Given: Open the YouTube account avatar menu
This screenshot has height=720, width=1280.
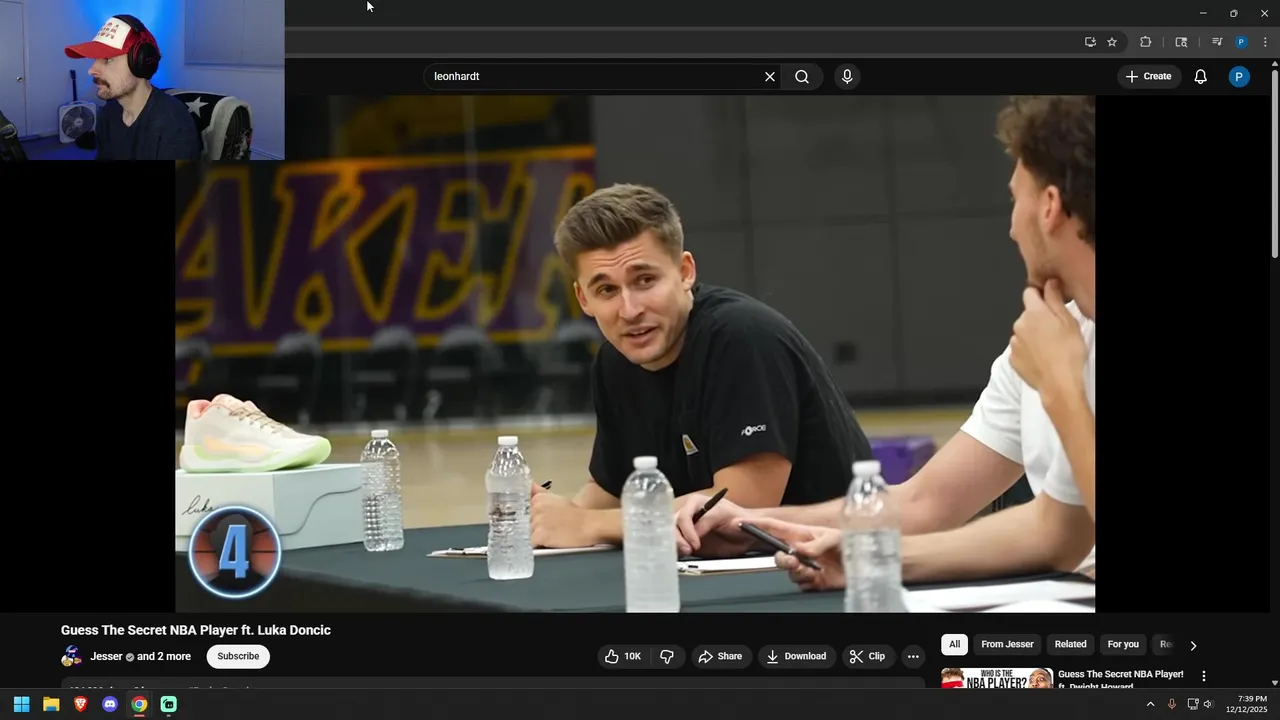Looking at the screenshot, I should coord(1239,77).
